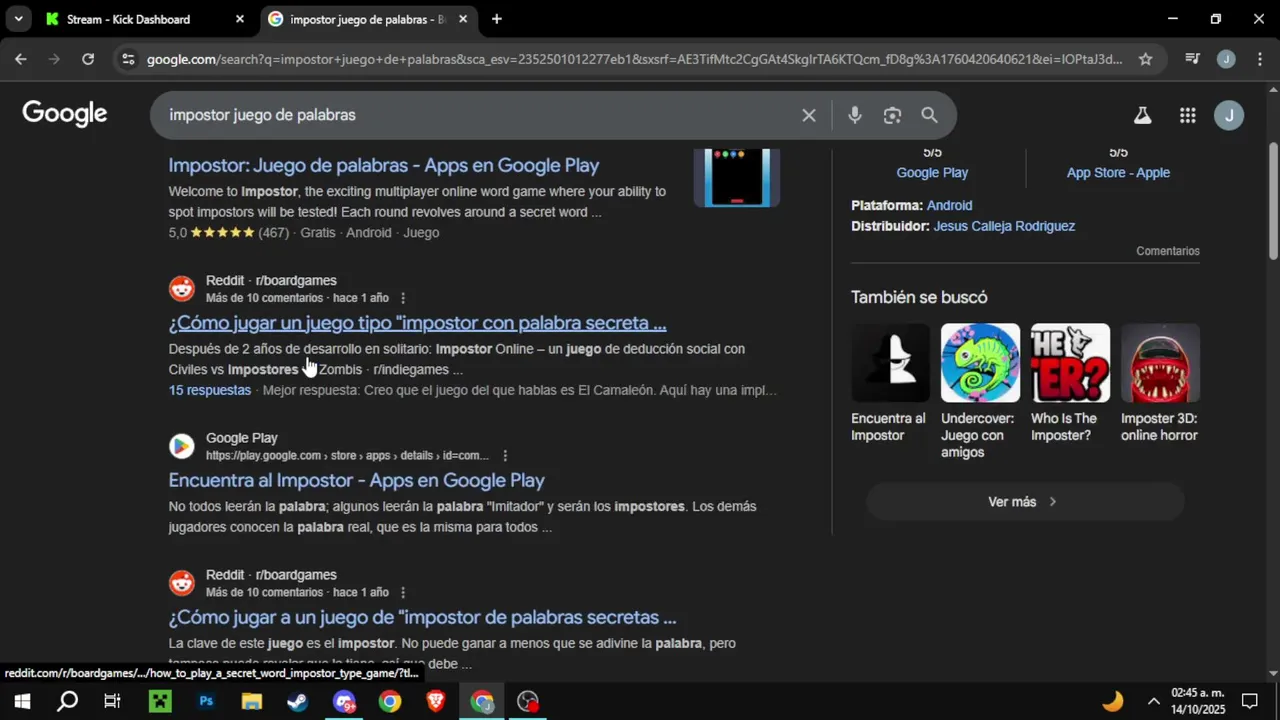The height and width of the screenshot is (720, 1280).
Task: Open Google apps grid
Action: tap(1187, 115)
